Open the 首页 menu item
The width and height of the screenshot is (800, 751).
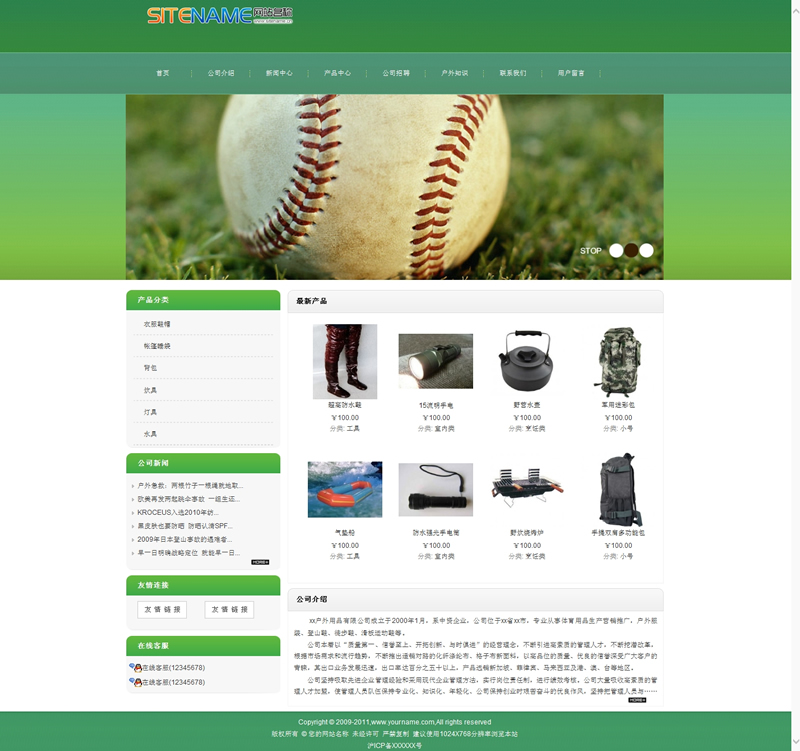tap(162, 73)
